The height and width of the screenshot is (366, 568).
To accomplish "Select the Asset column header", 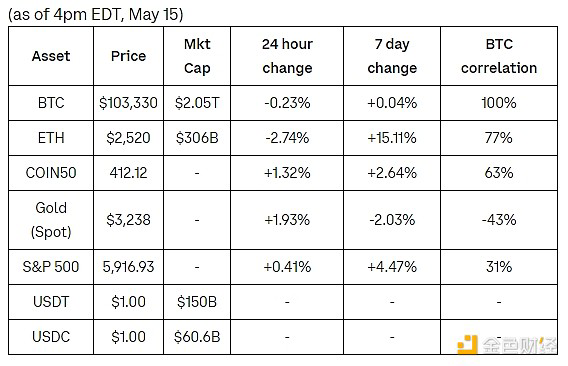I will point(51,56).
